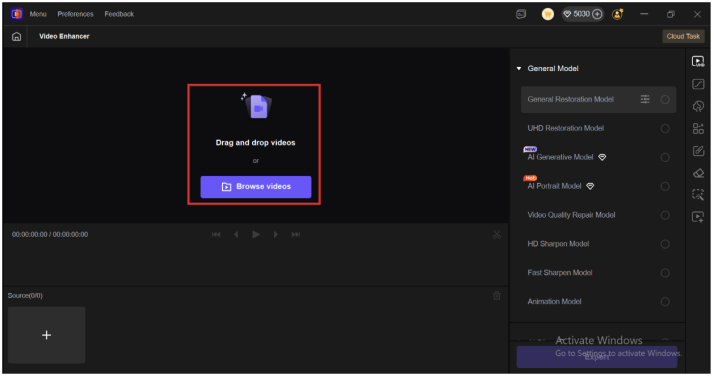
Task: Open the grid-plus apps sidebar tool
Action: tap(698, 128)
